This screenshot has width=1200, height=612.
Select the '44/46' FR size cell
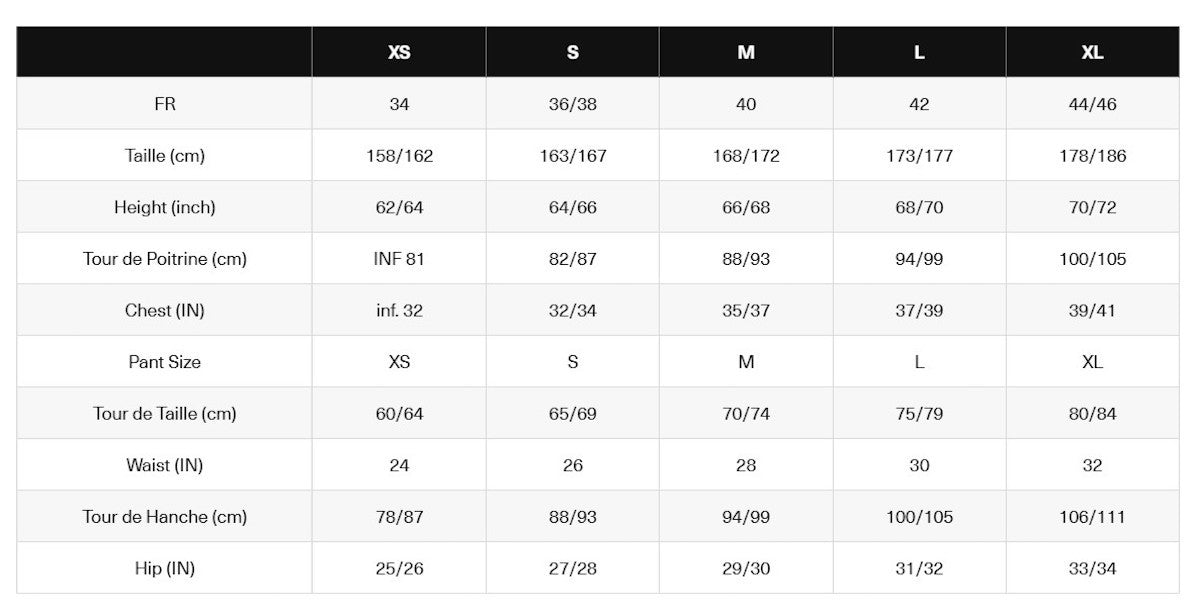[1092, 104]
